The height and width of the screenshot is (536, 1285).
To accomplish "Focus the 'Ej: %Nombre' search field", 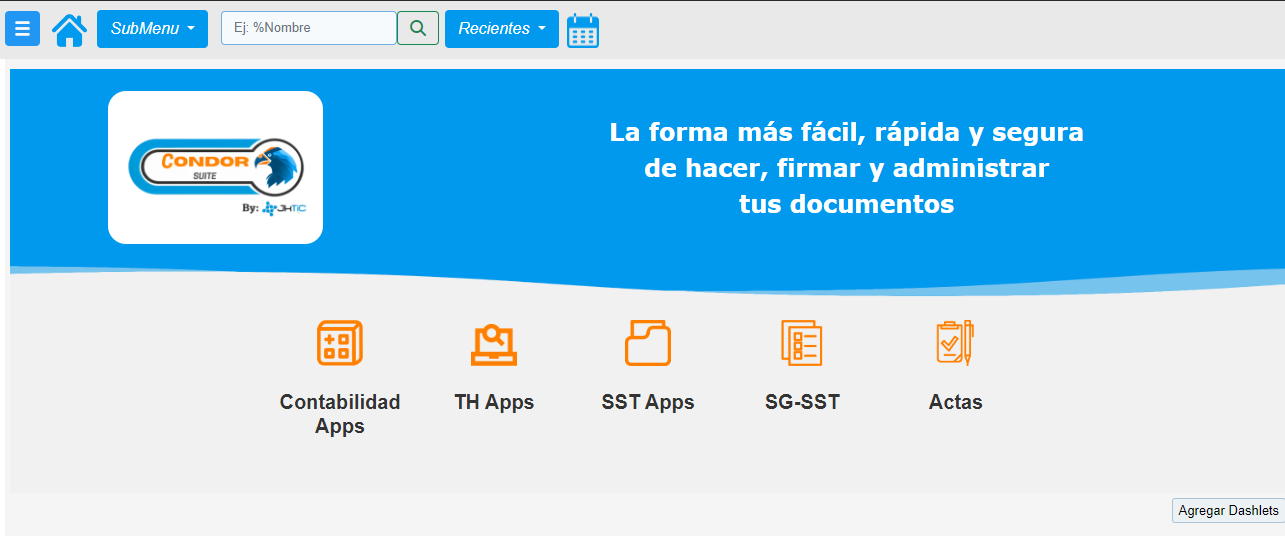I will pos(309,28).
